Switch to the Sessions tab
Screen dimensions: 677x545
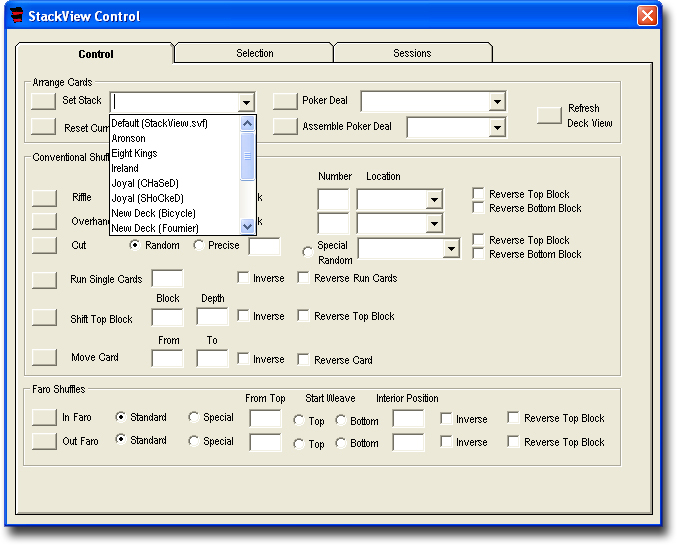(412, 53)
